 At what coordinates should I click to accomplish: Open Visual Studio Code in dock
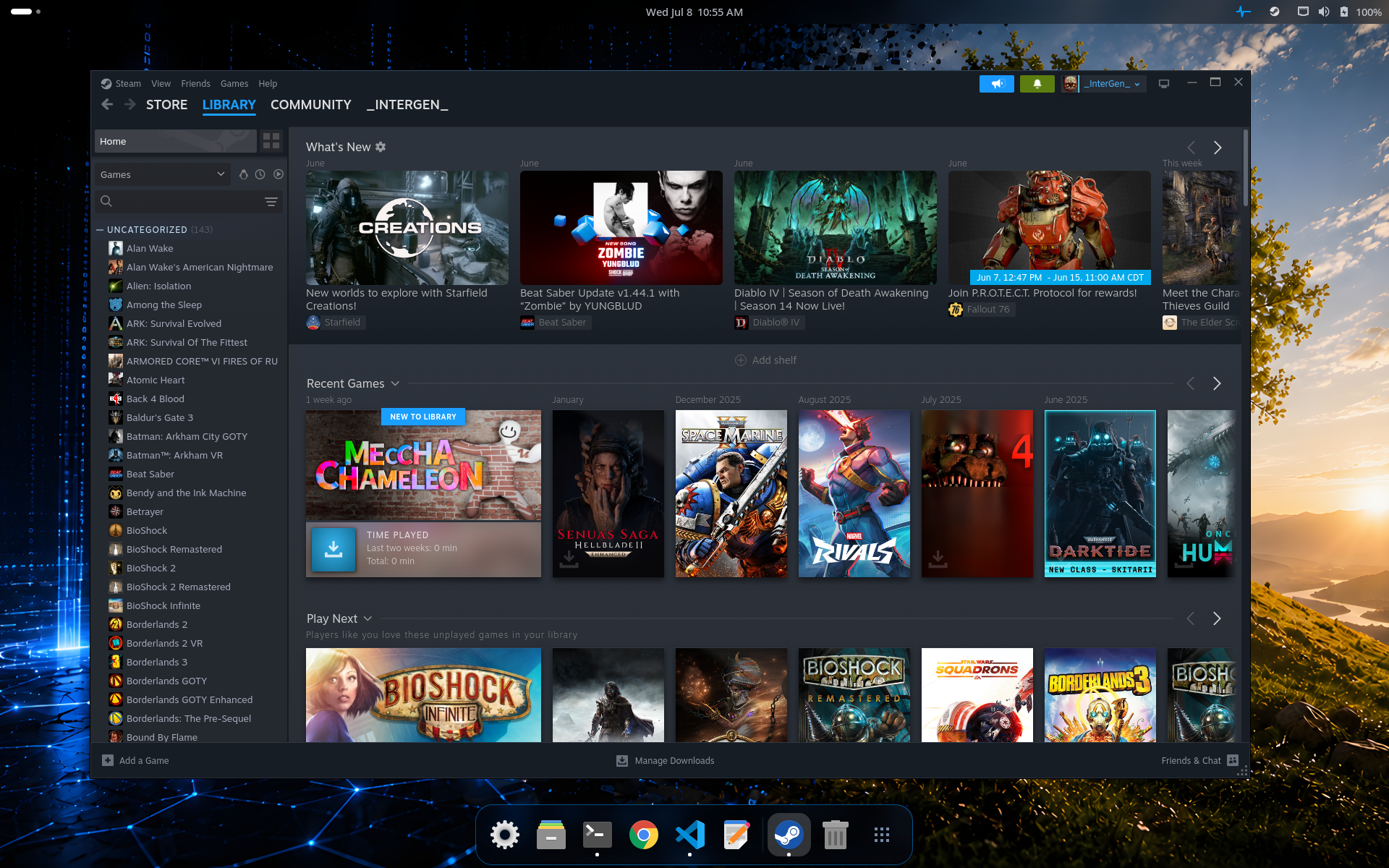690,835
